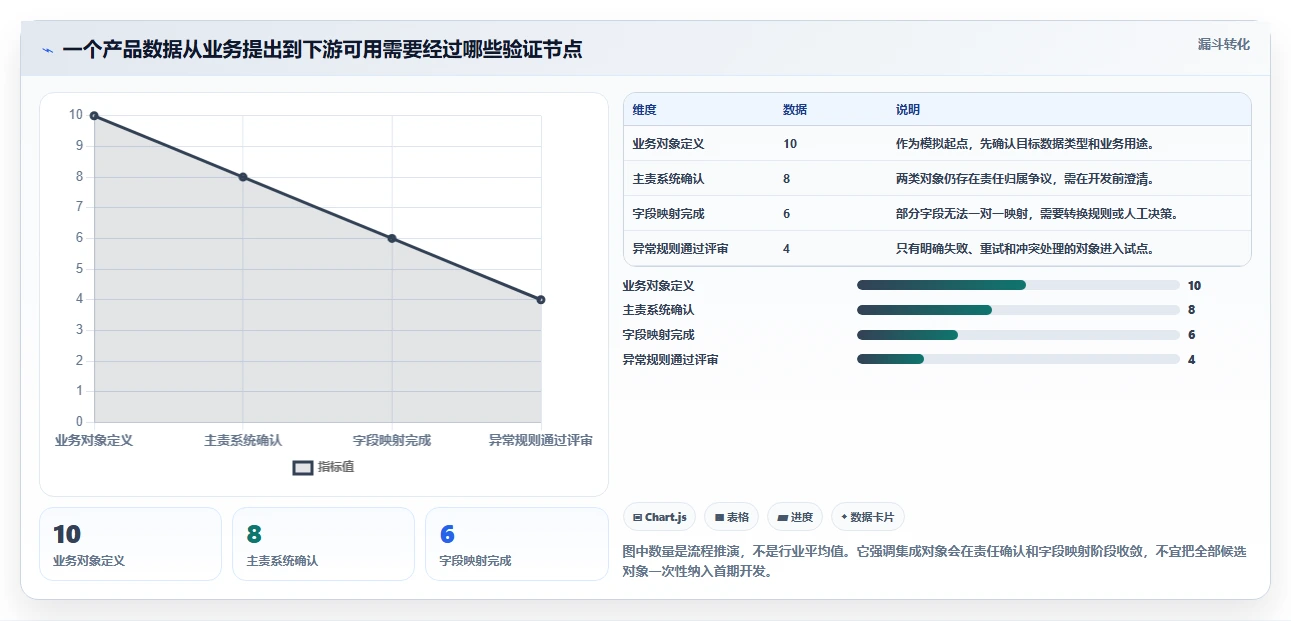
Task: Toggle the 指标值 legend swatch under the chart
Action: click(x=303, y=467)
